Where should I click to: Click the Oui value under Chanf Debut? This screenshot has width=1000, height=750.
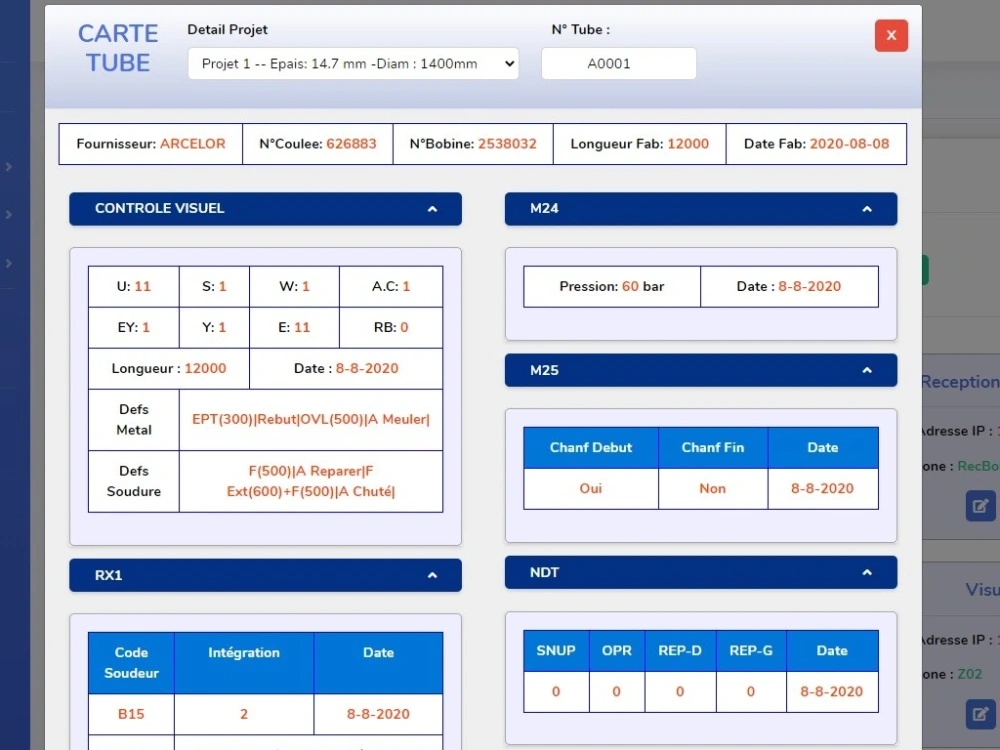[x=591, y=489]
